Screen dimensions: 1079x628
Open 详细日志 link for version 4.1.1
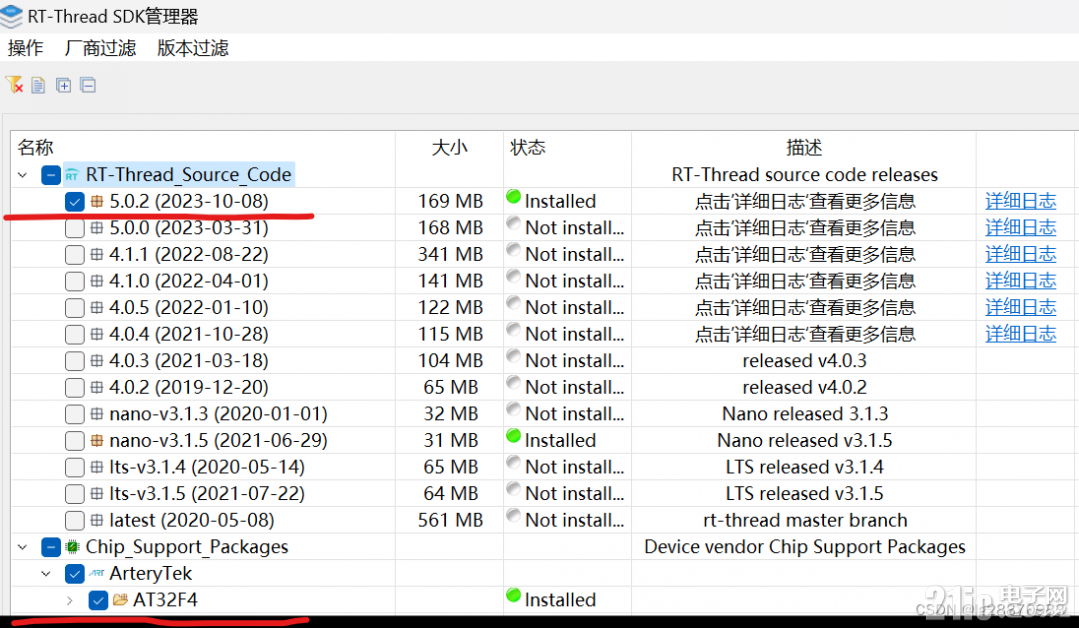(x=1021, y=255)
